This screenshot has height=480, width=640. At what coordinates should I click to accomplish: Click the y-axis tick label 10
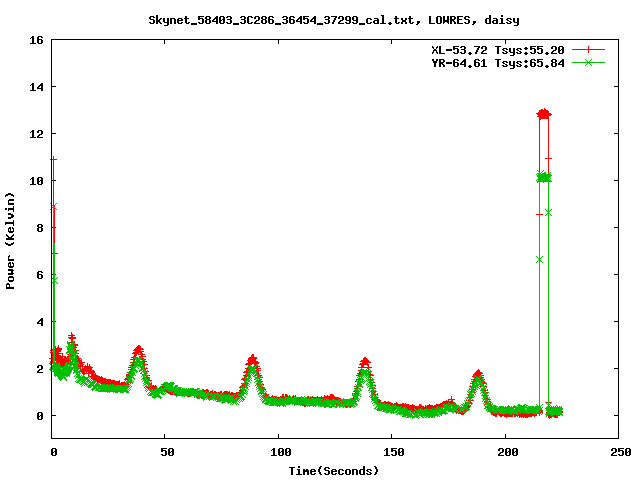pyautogui.click(x=36, y=181)
